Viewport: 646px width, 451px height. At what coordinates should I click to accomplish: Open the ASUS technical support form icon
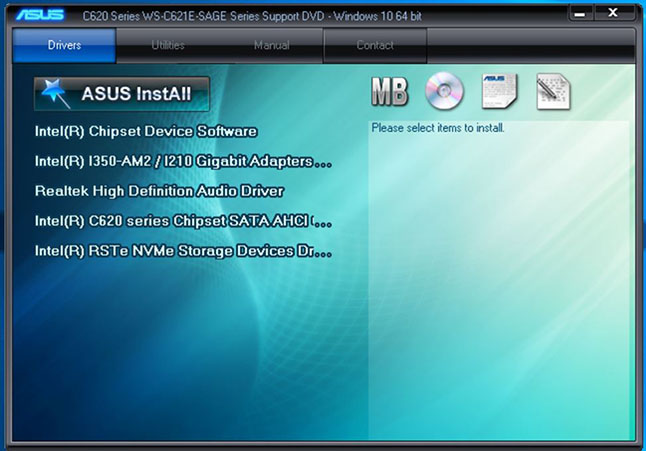[x=500, y=91]
